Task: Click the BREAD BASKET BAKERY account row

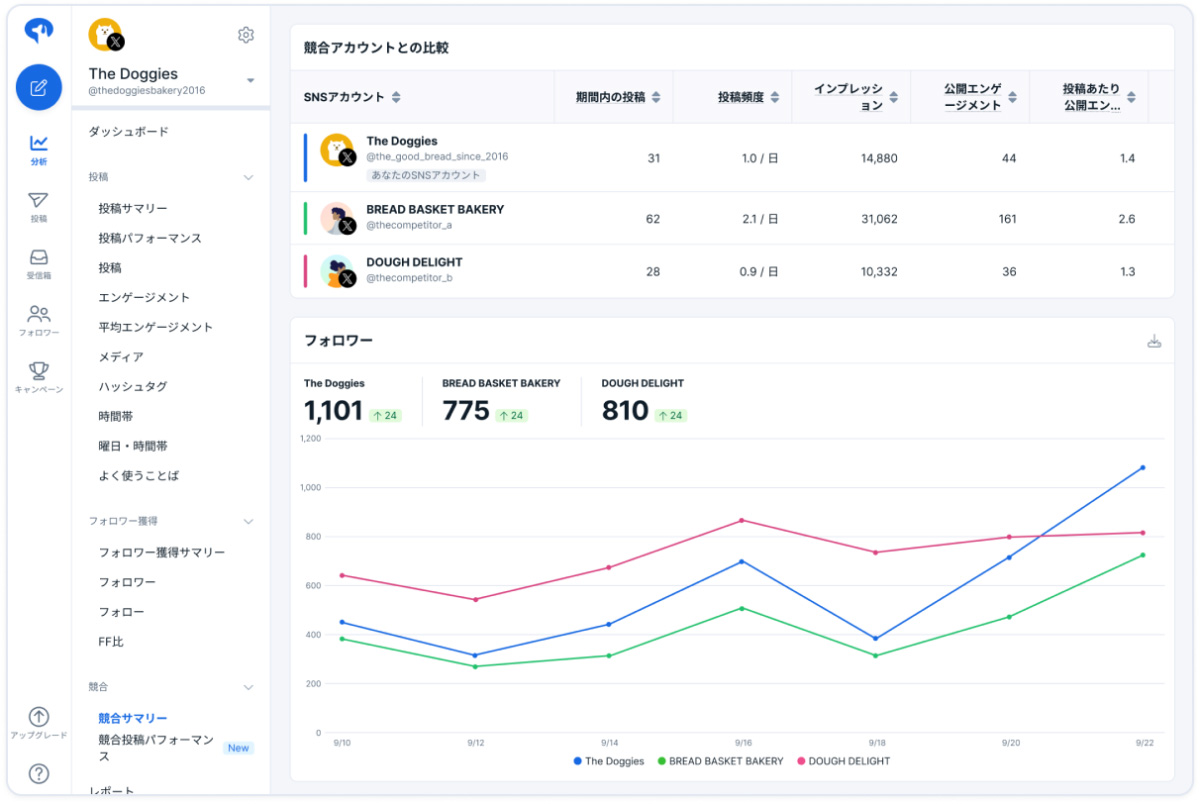Action: point(731,219)
